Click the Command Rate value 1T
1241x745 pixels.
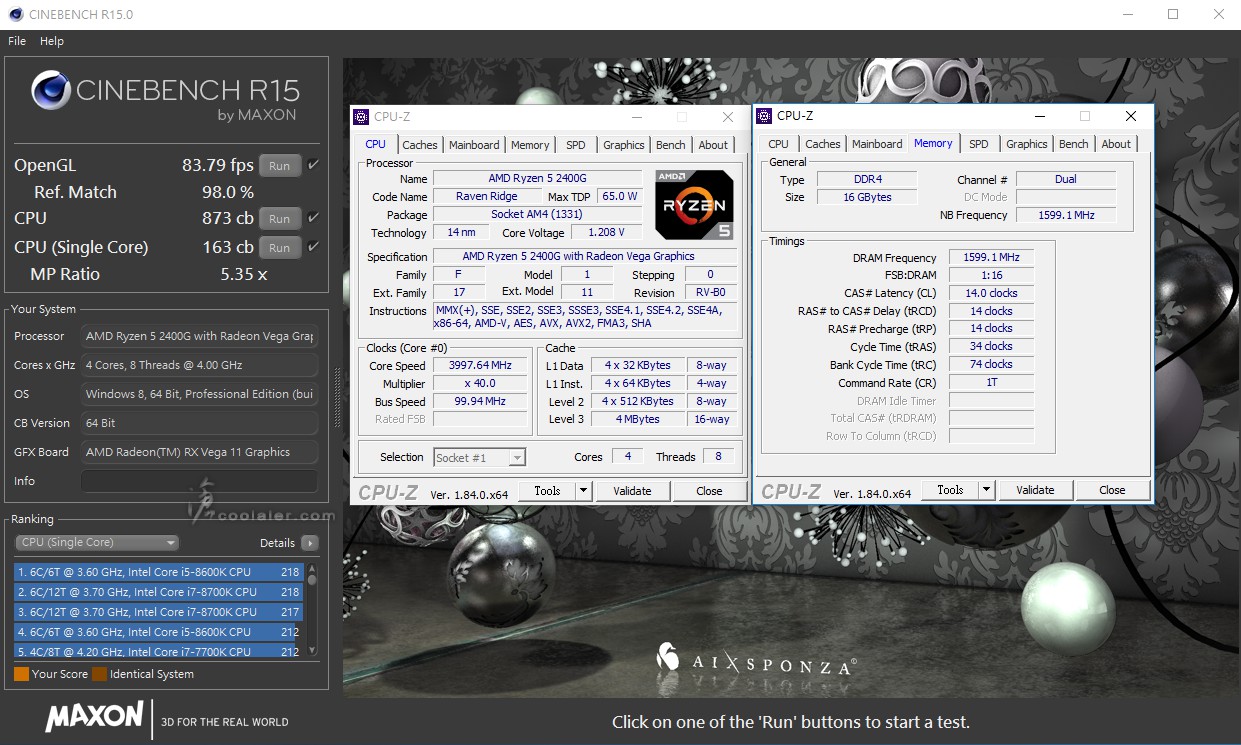pyautogui.click(x=991, y=382)
